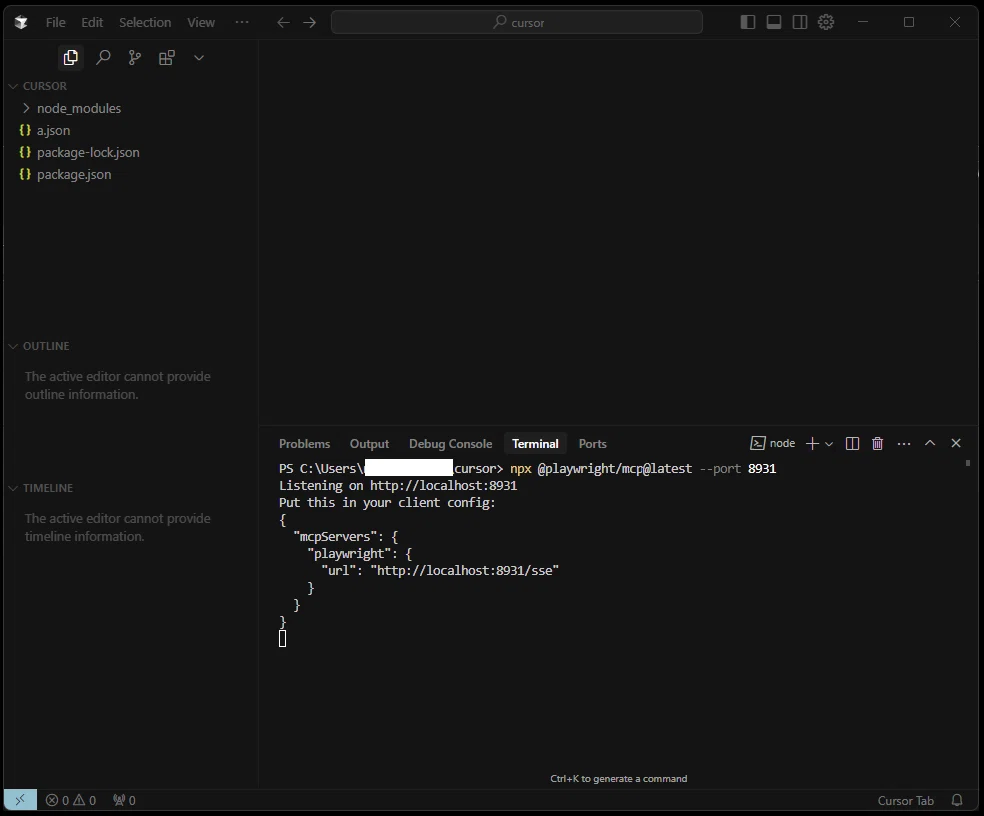Go forward with the right arrow
Screen dimensions: 984x816
[309, 23]
